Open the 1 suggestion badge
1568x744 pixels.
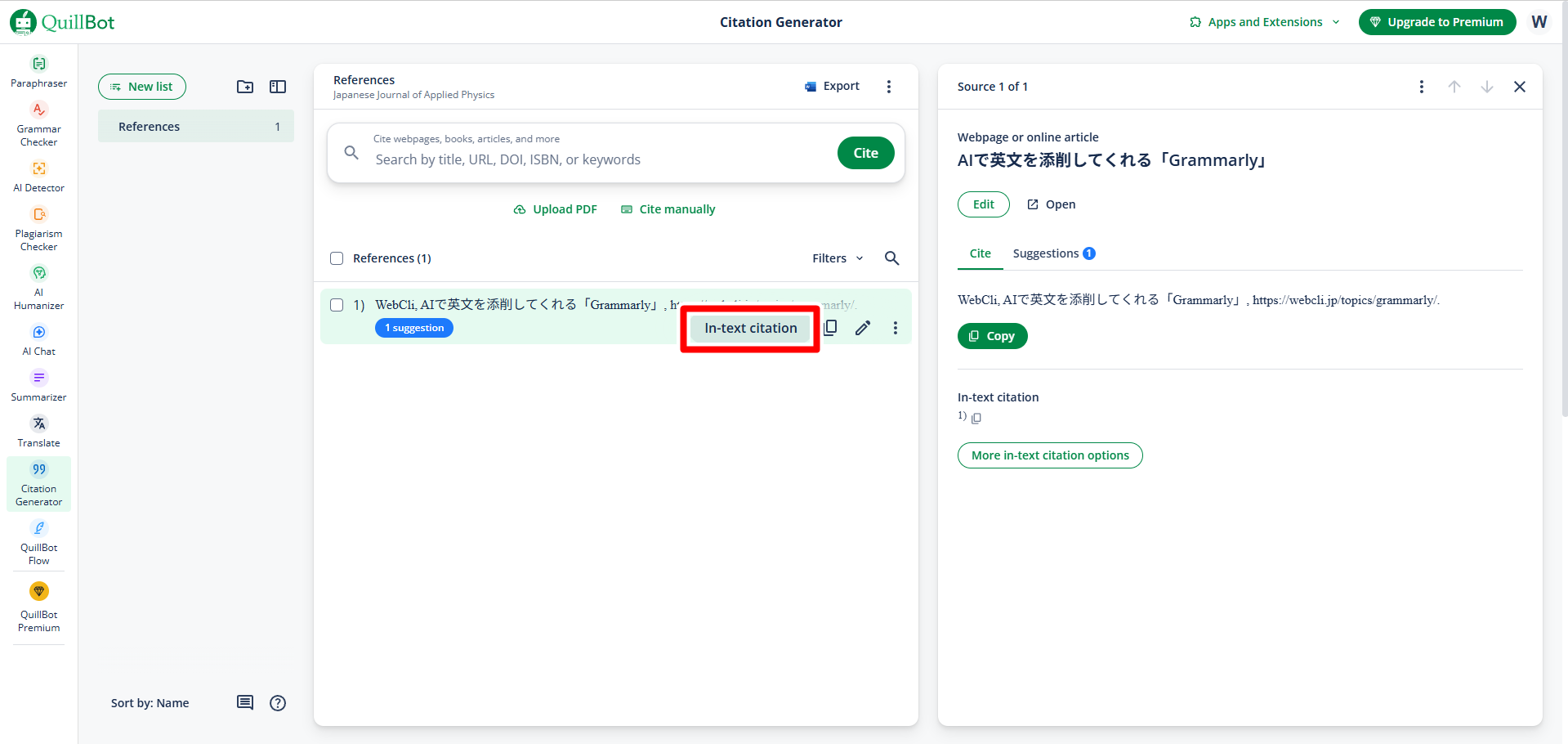[414, 328]
